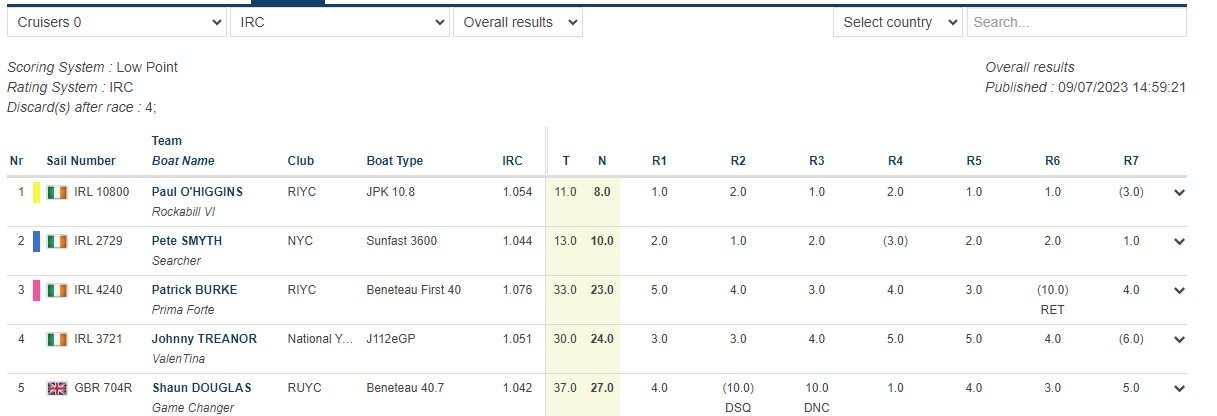Open the Overall results dropdown

pos(517,22)
